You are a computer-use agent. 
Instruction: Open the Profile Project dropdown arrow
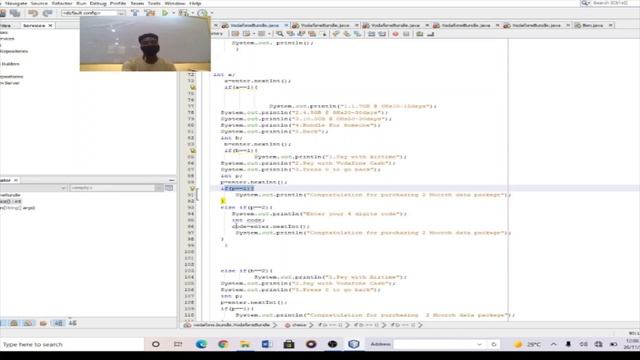[211, 13]
